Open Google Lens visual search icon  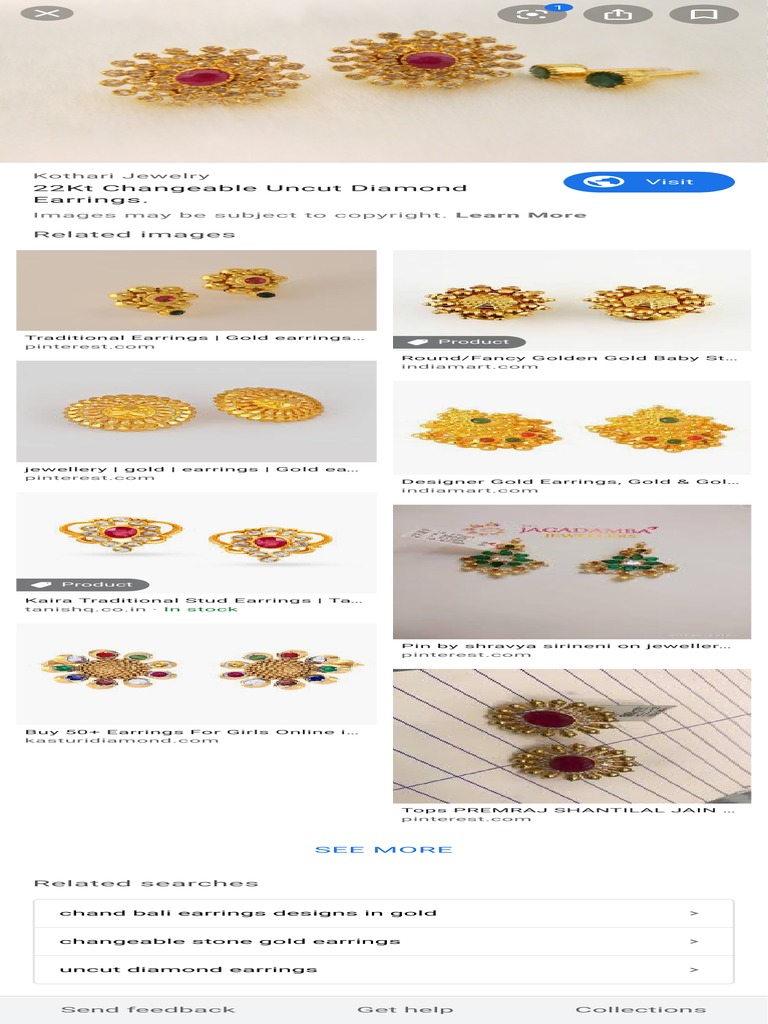(532, 14)
